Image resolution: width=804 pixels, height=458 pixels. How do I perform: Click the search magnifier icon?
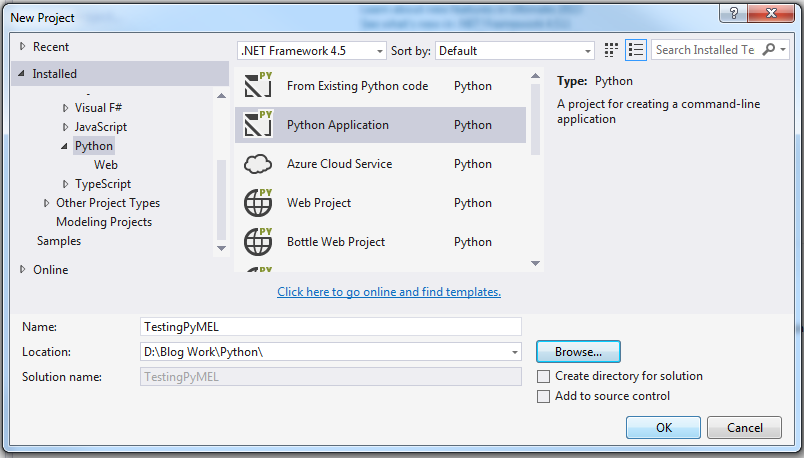(769, 50)
